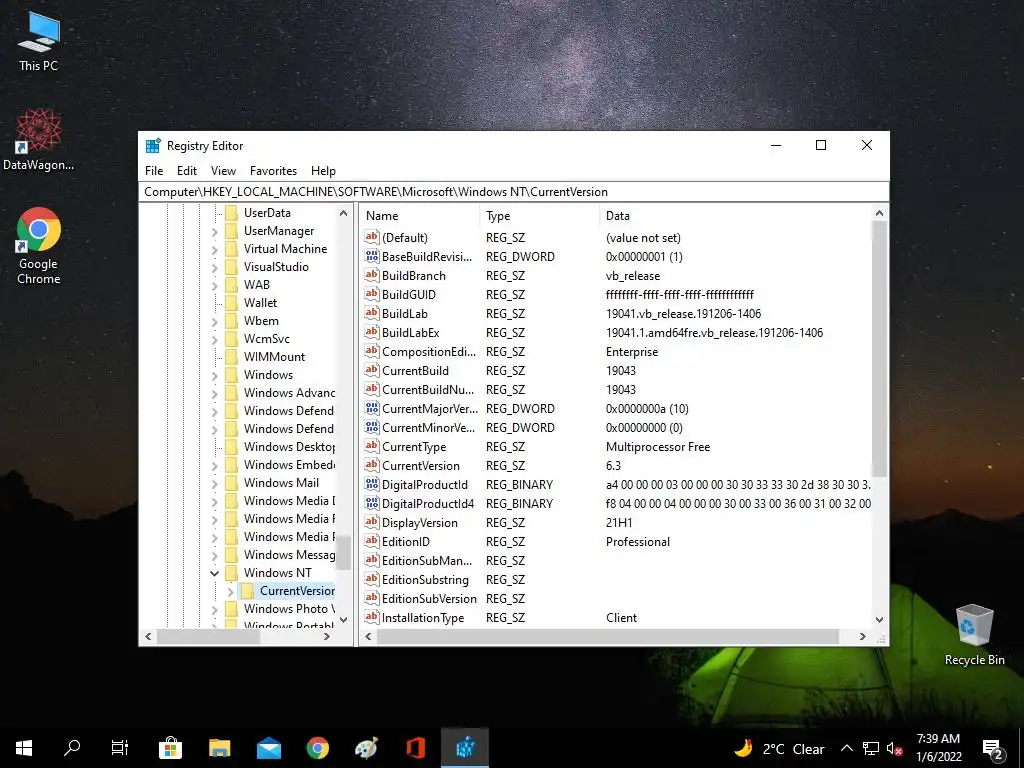Expand the Virtual Machine tree node
Screen dimensions: 1024x768
pyautogui.click(x=214, y=249)
